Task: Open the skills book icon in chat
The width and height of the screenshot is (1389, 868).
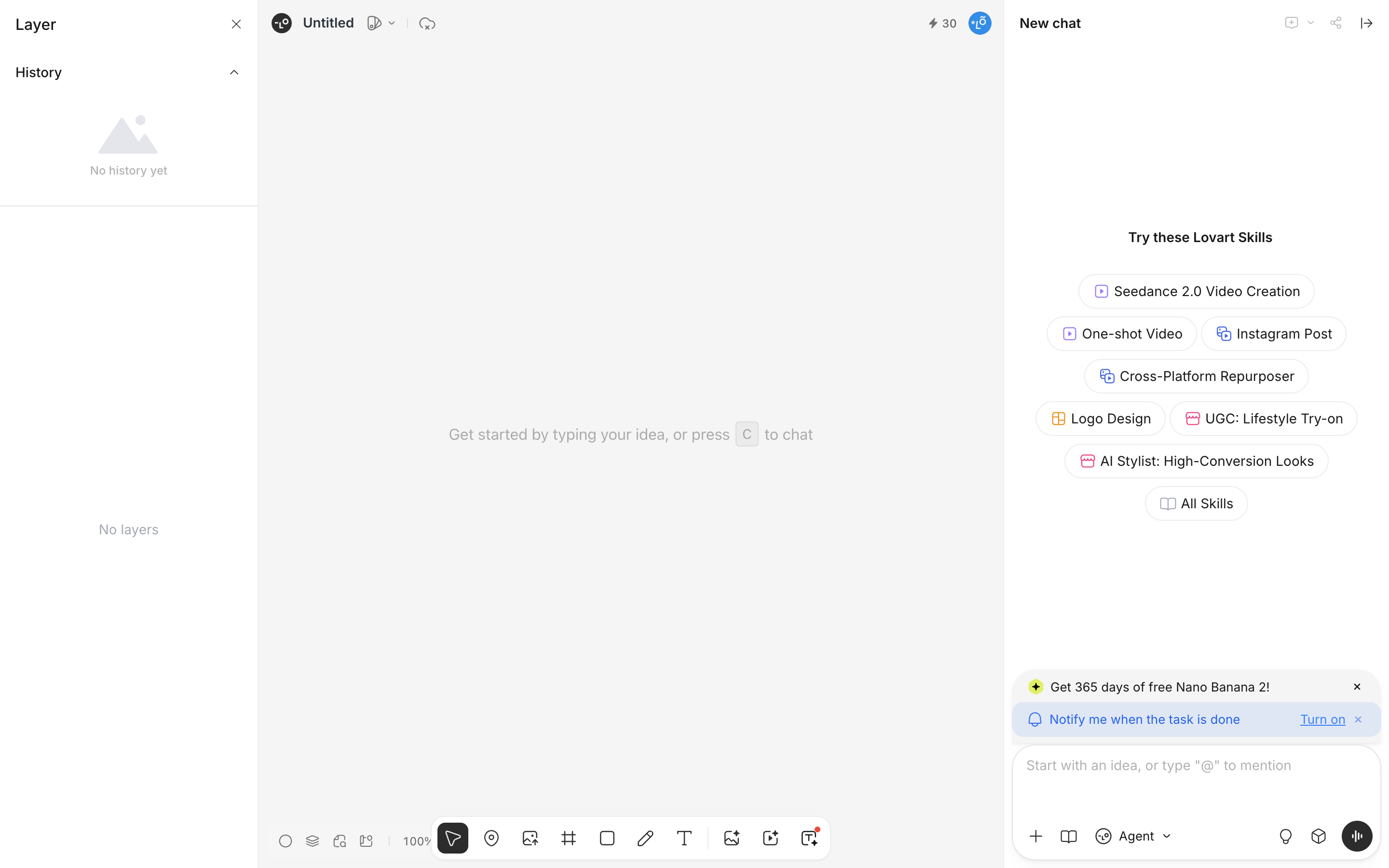Action: 1069,836
